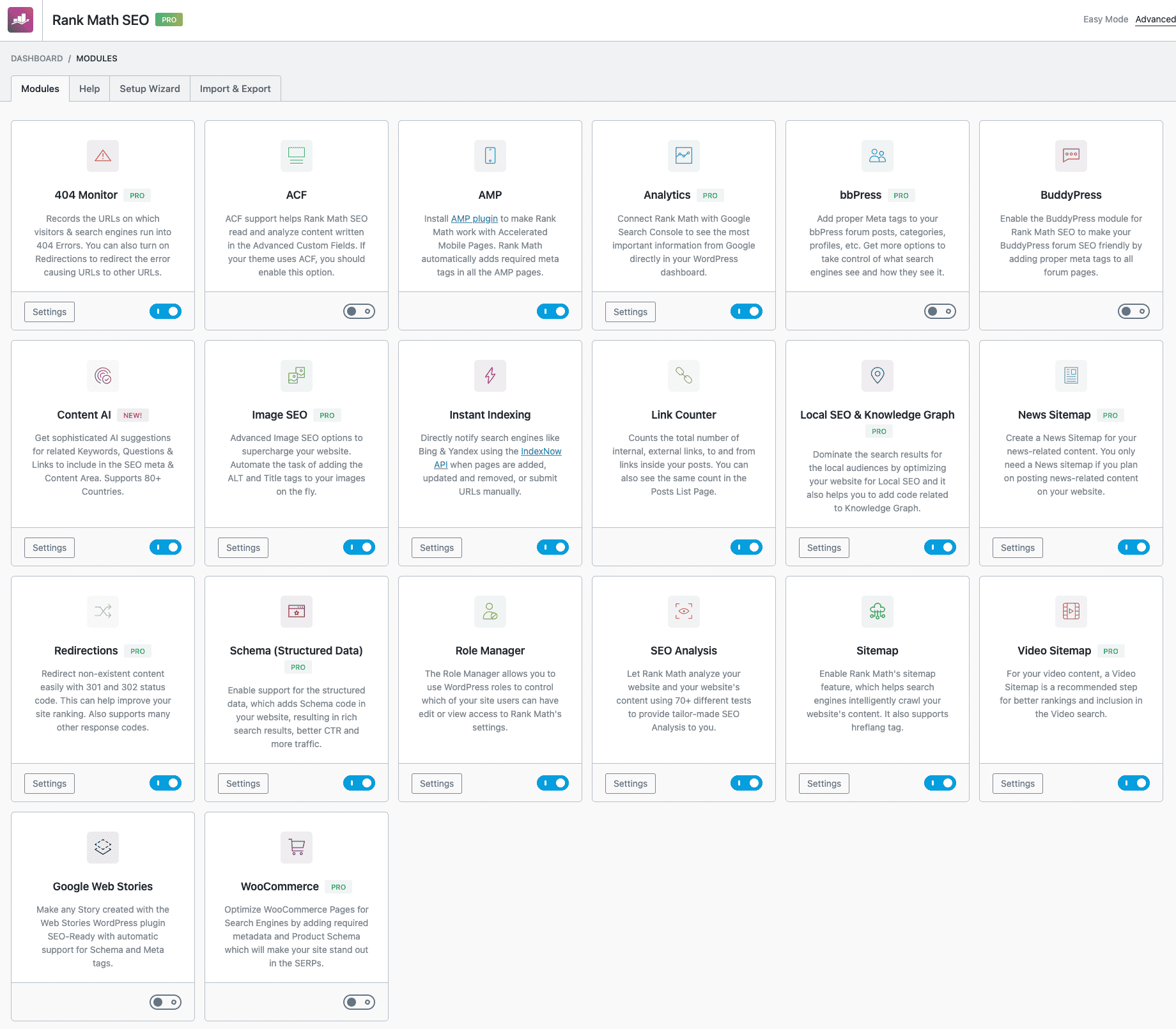Click the Instant Indexing lightning icon
The height and width of the screenshot is (1029, 1176).
point(490,376)
